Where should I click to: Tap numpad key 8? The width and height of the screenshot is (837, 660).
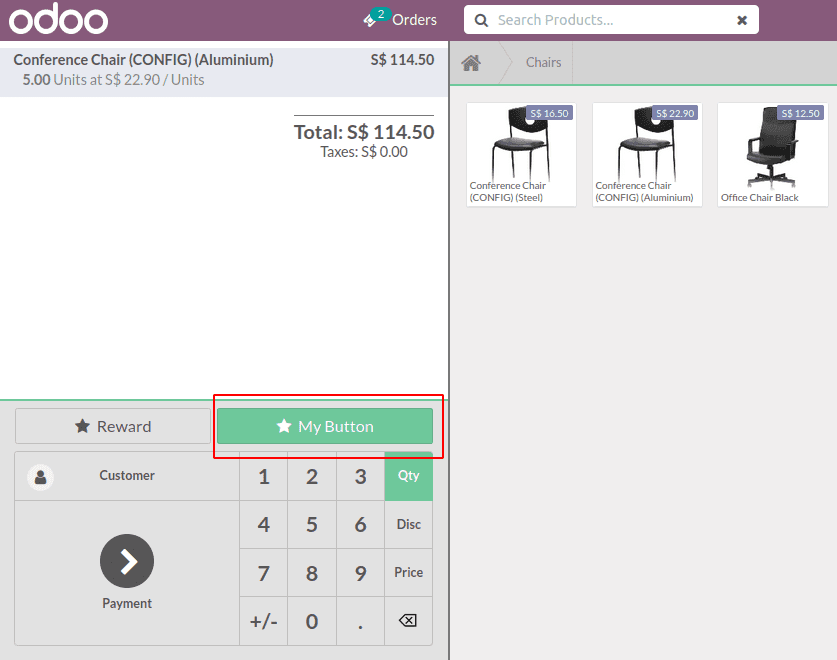click(x=312, y=573)
